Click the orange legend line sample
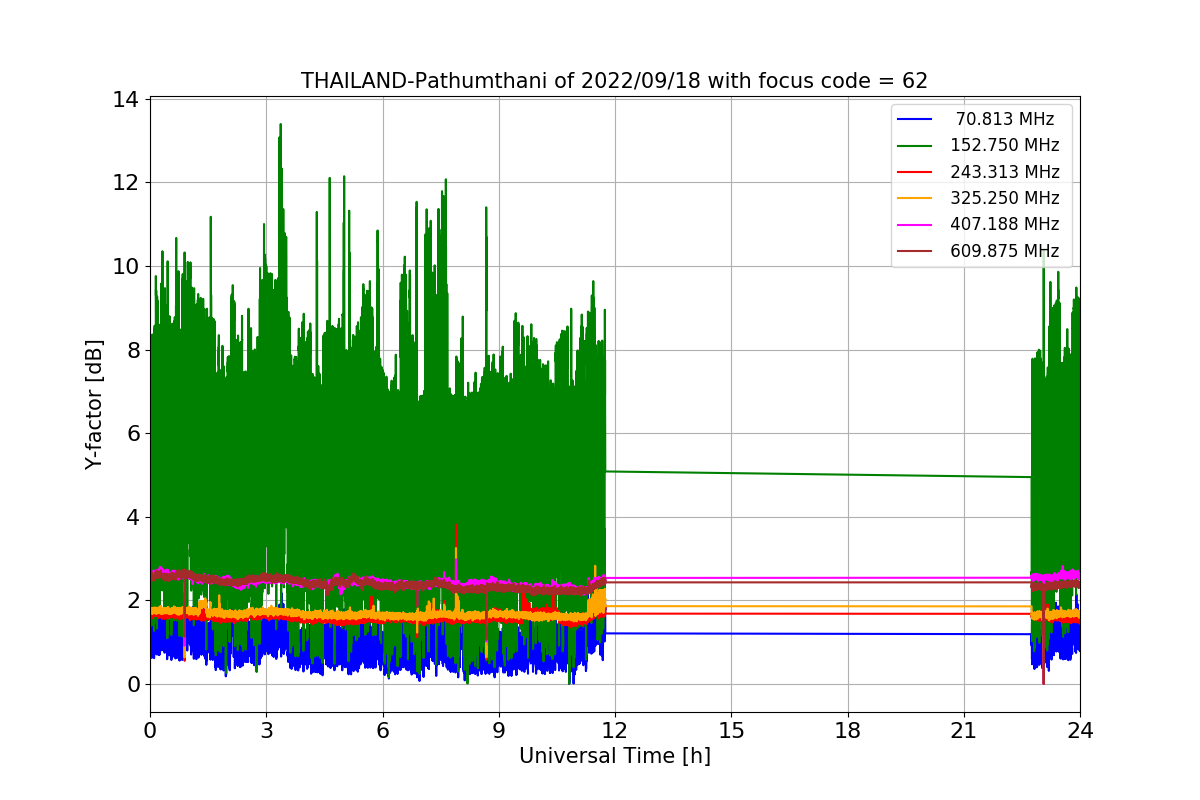The height and width of the screenshot is (800, 1200). [915, 199]
